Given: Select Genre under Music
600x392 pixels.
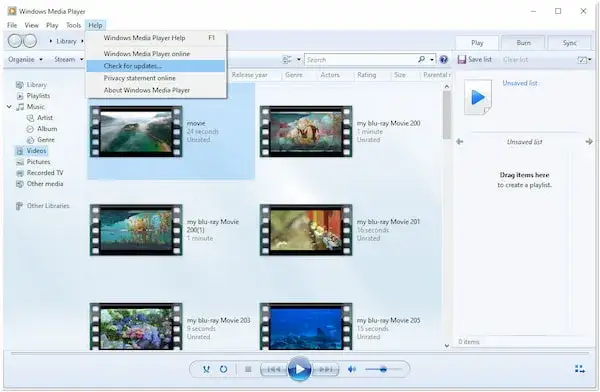Looking at the screenshot, I should click(41, 140).
